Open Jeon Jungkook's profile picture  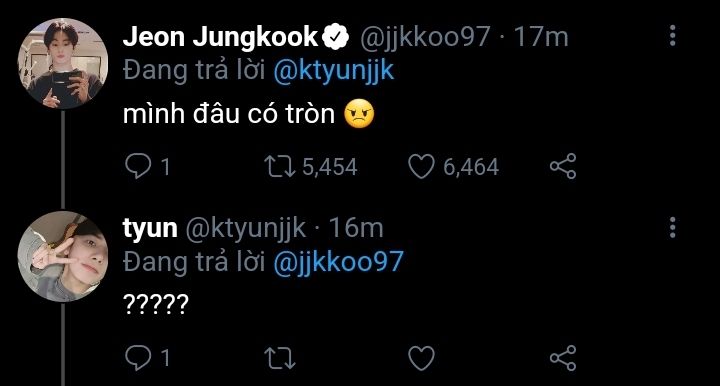[x=63, y=63]
